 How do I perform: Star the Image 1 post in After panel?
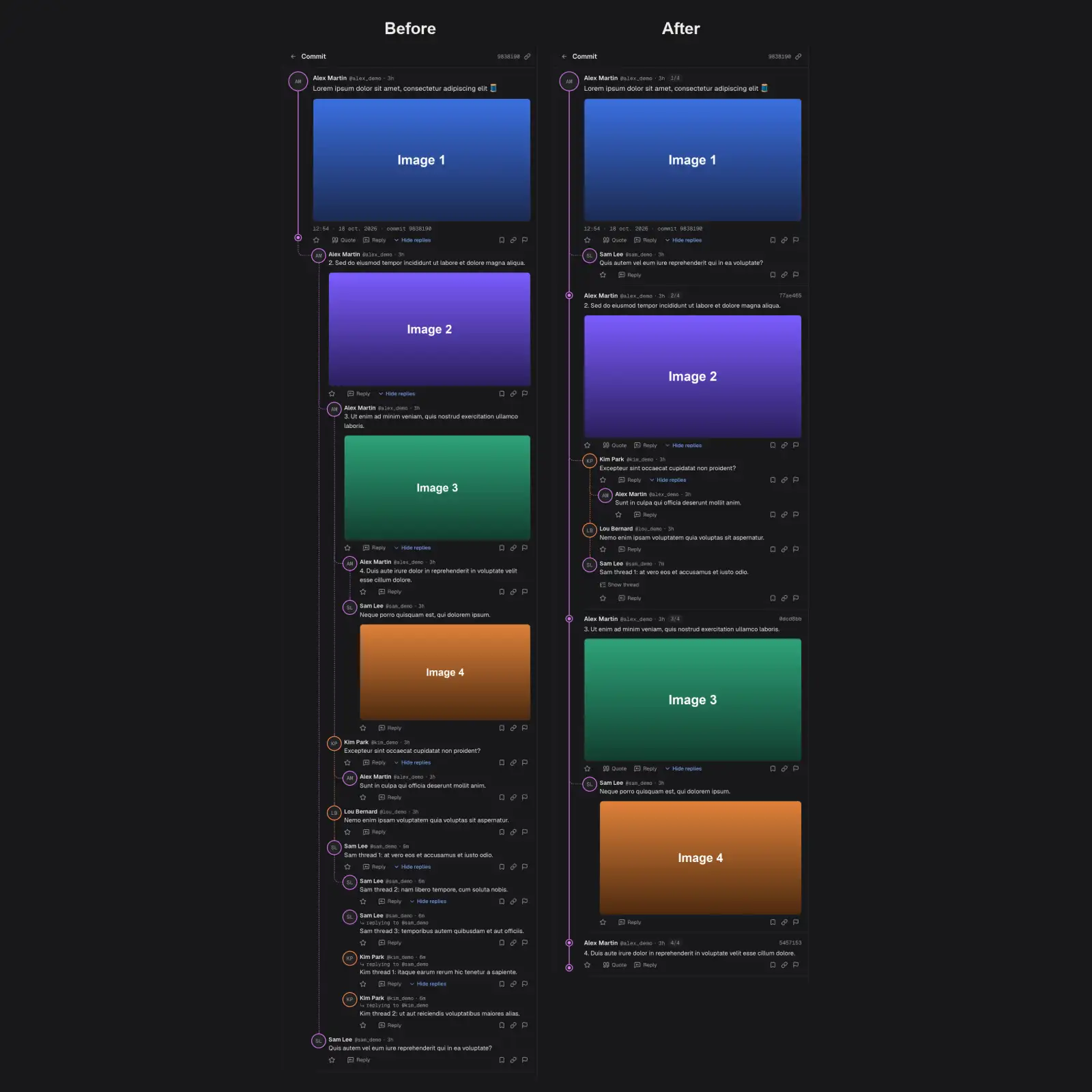point(588,240)
